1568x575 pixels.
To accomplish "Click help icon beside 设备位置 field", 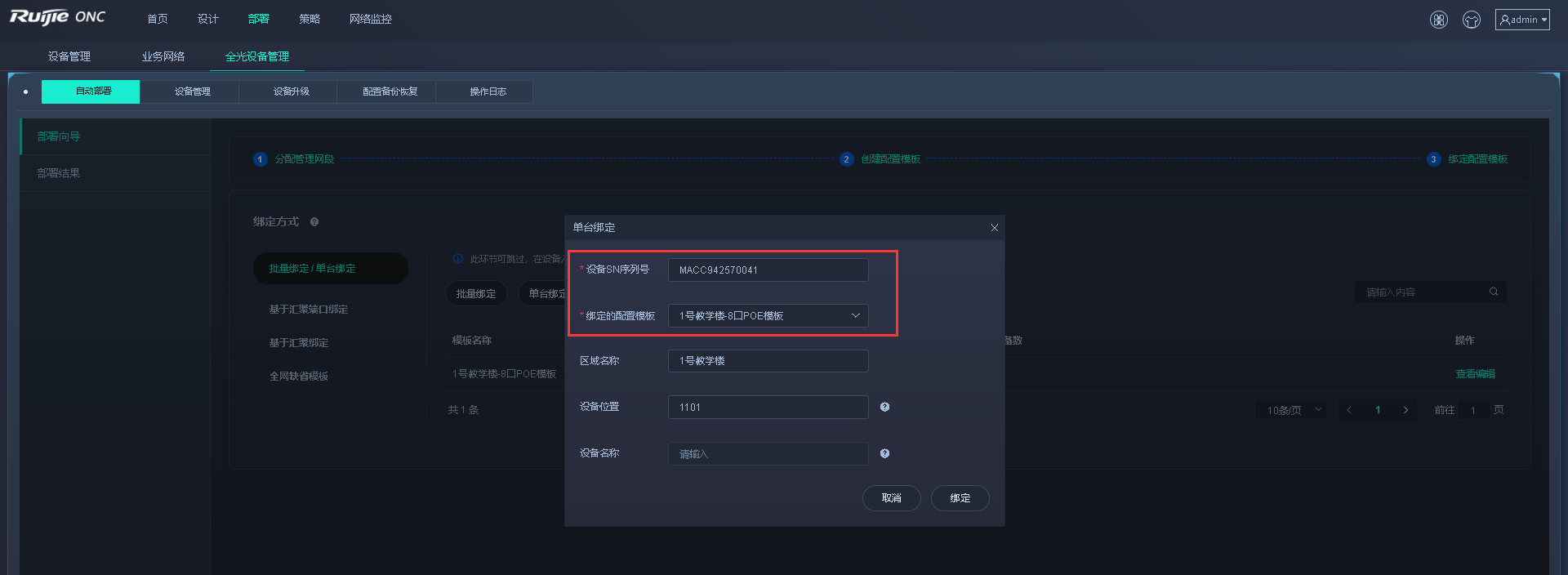I will pos(884,407).
